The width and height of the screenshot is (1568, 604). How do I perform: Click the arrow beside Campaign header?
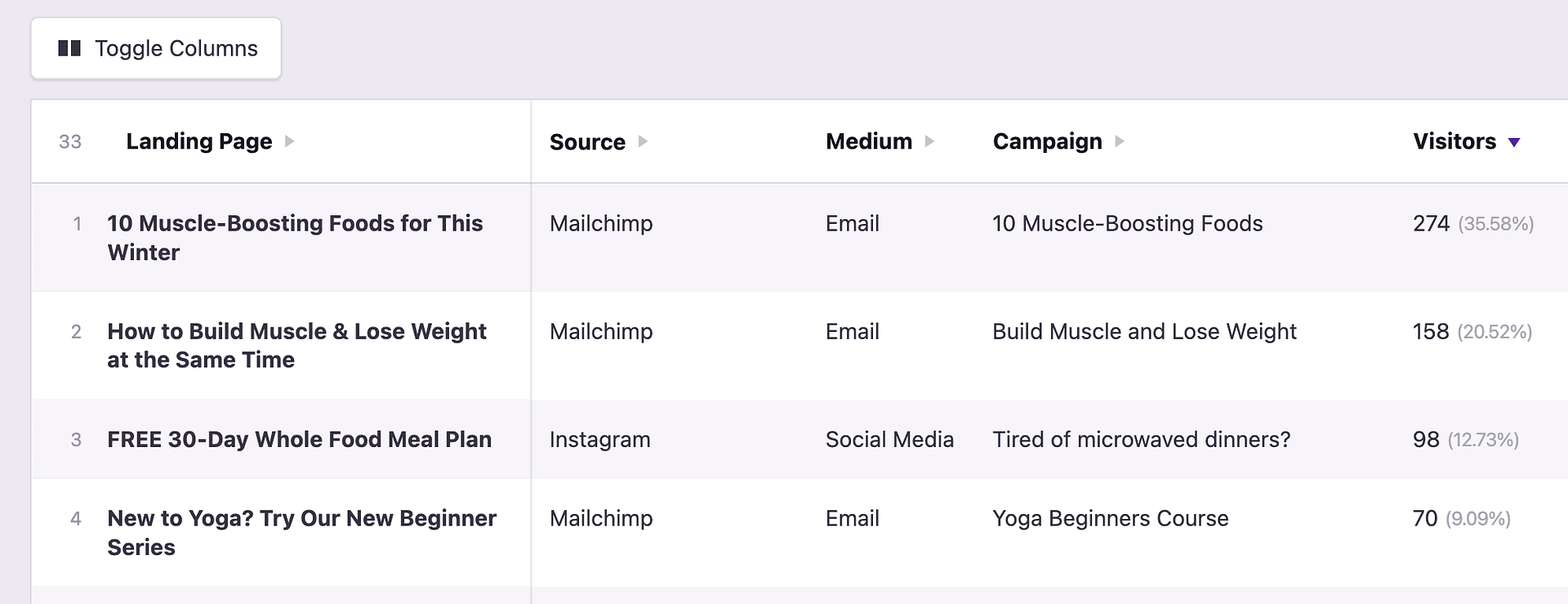(1120, 141)
